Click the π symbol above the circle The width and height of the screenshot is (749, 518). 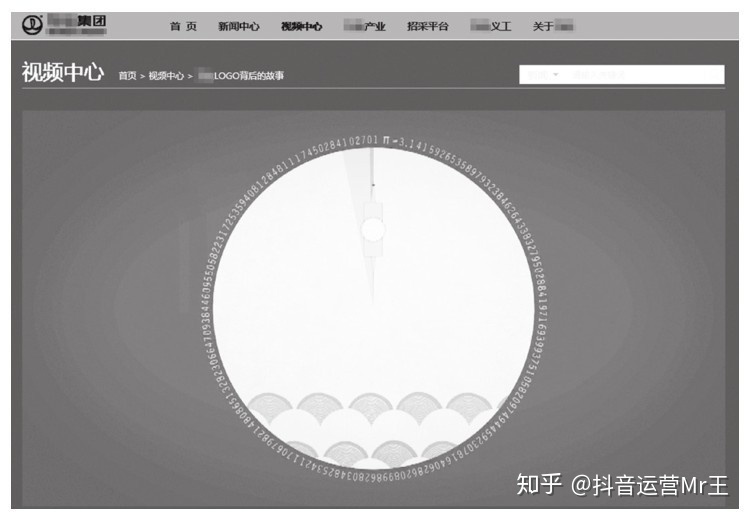tap(386, 141)
